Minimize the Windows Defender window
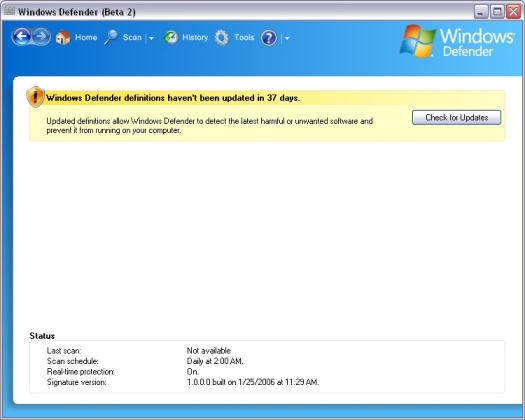Image resolution: width=525 pixels, height=420 pixels. click(x=480, y=12)
